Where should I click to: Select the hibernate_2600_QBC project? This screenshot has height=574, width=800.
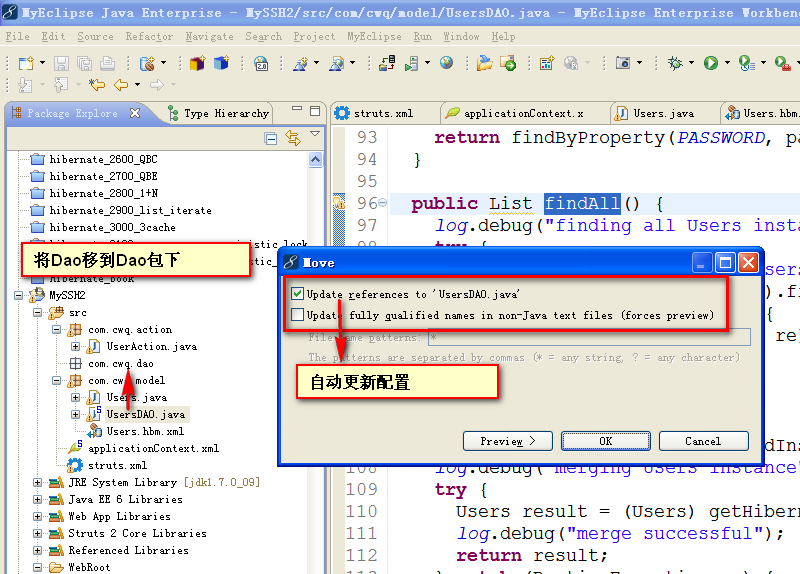click(103, 159)
